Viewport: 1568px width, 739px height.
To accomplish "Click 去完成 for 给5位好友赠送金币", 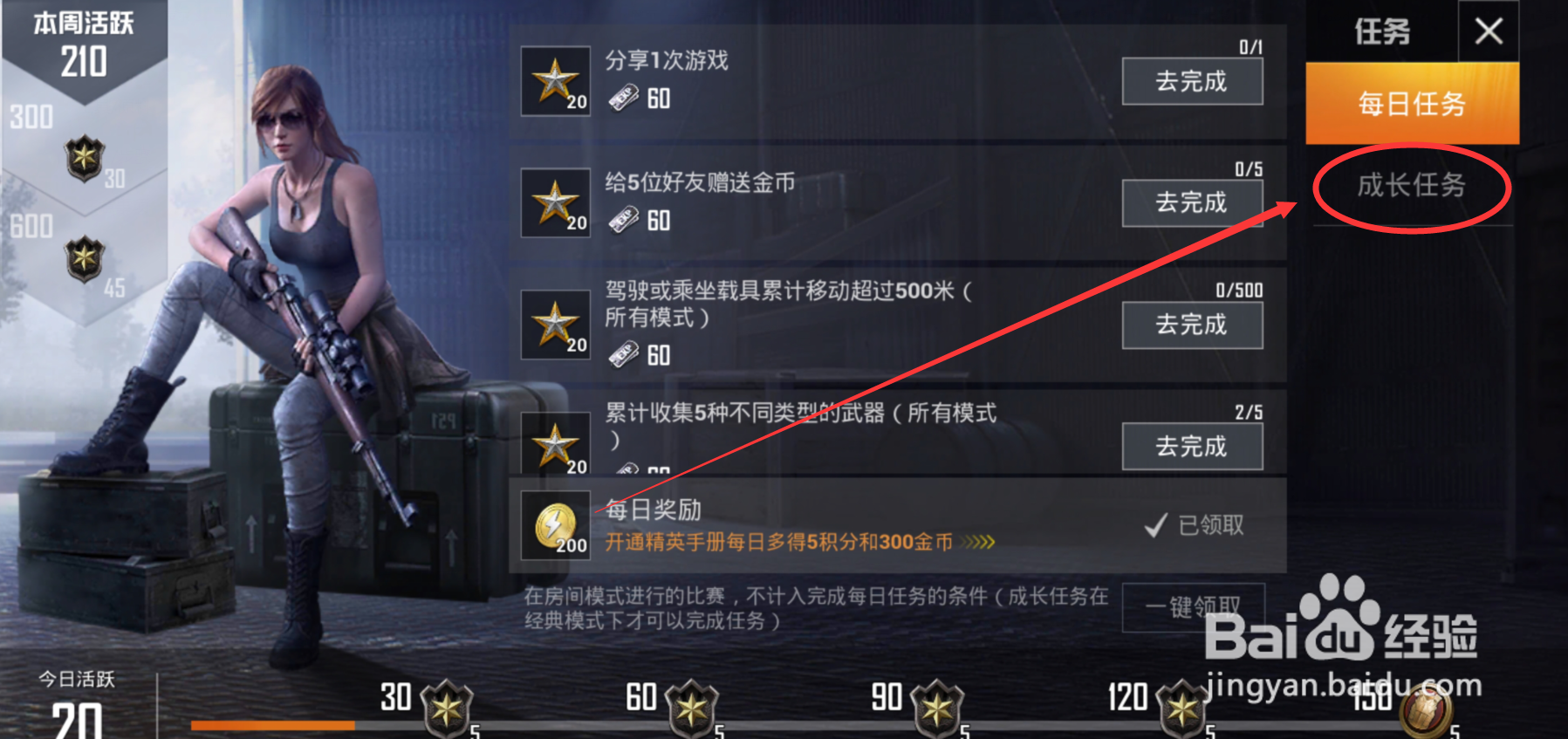I will click(1192, 202).
